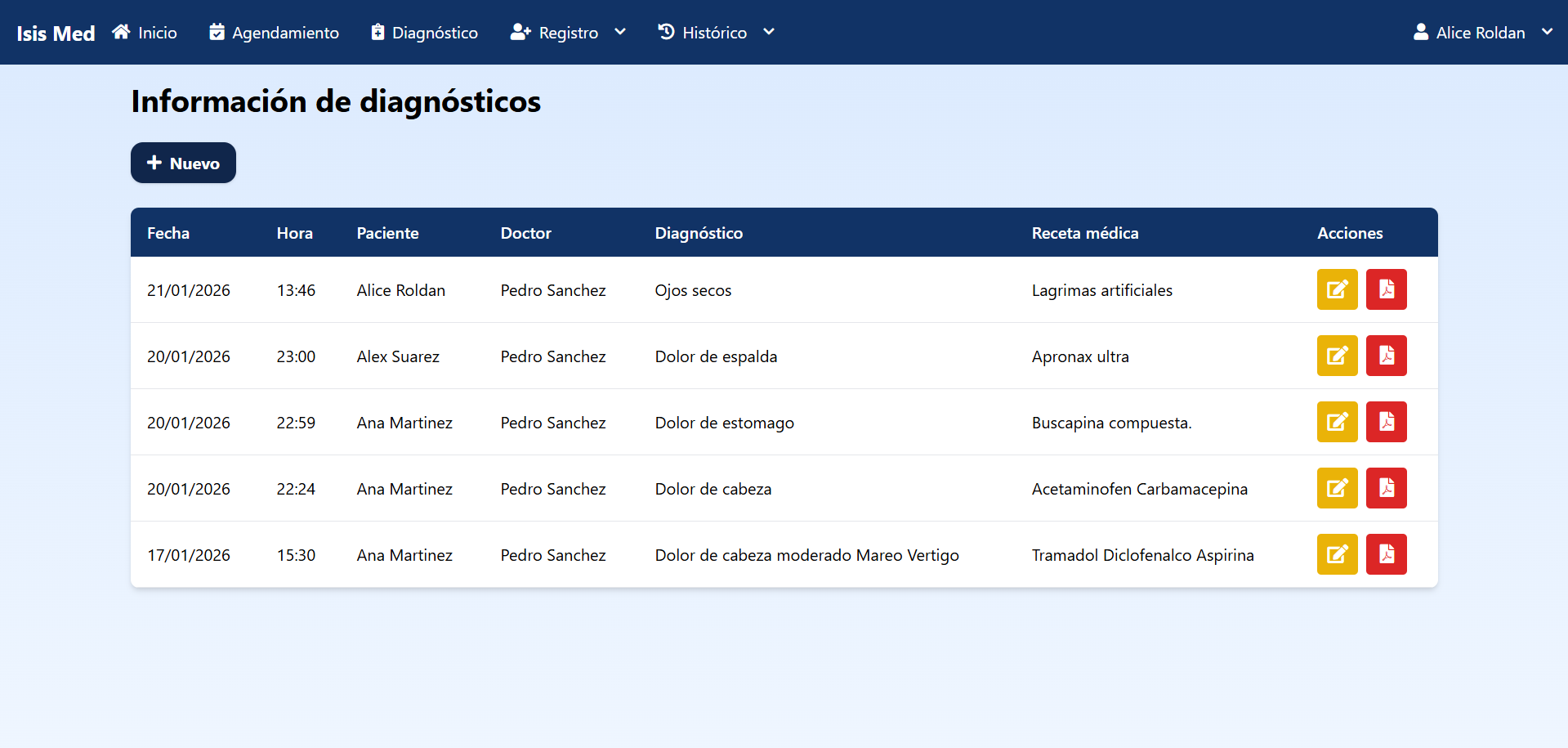Viewport: 1568px width, 748px height.
Task: Open the Histórico dropdown
Action: pos(716,33)
